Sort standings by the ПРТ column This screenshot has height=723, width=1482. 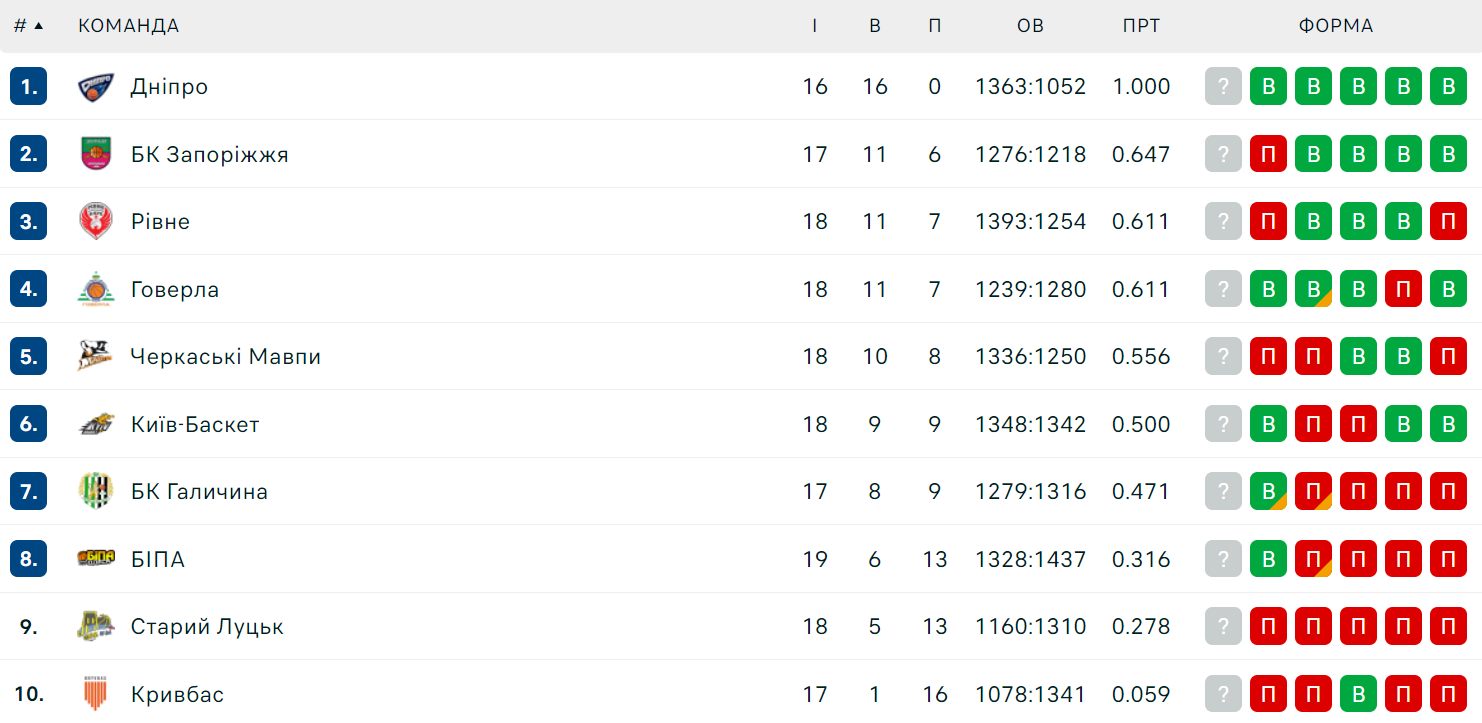coord(1141,26)
